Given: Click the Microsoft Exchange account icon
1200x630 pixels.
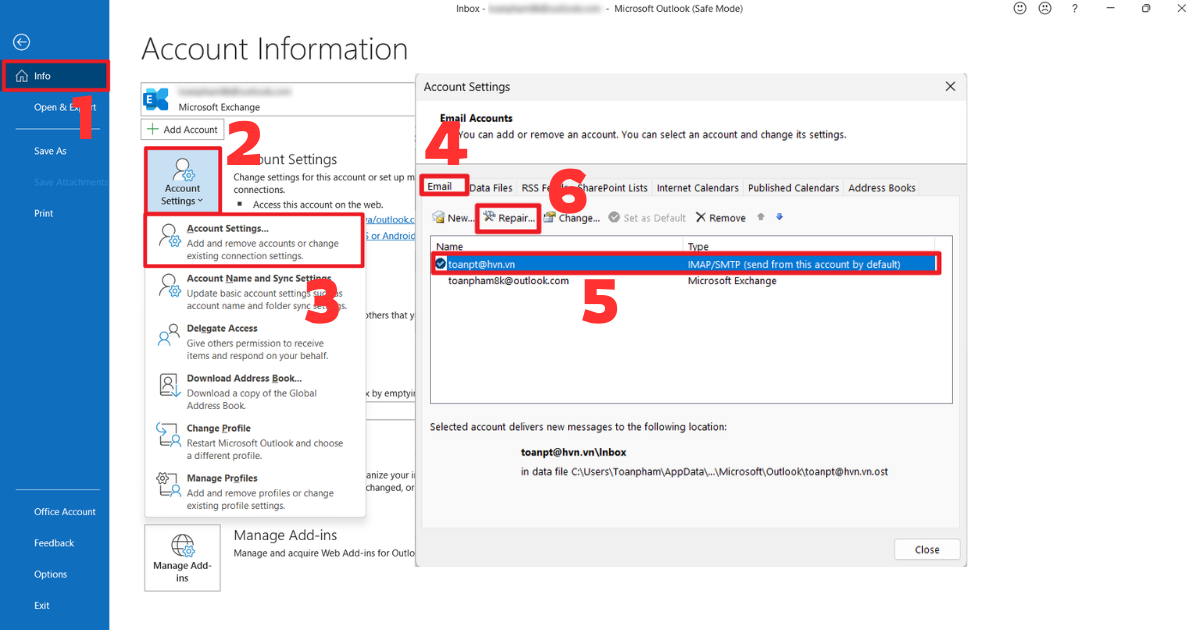Looking at the screenshot, I should (x=157, y=98).
